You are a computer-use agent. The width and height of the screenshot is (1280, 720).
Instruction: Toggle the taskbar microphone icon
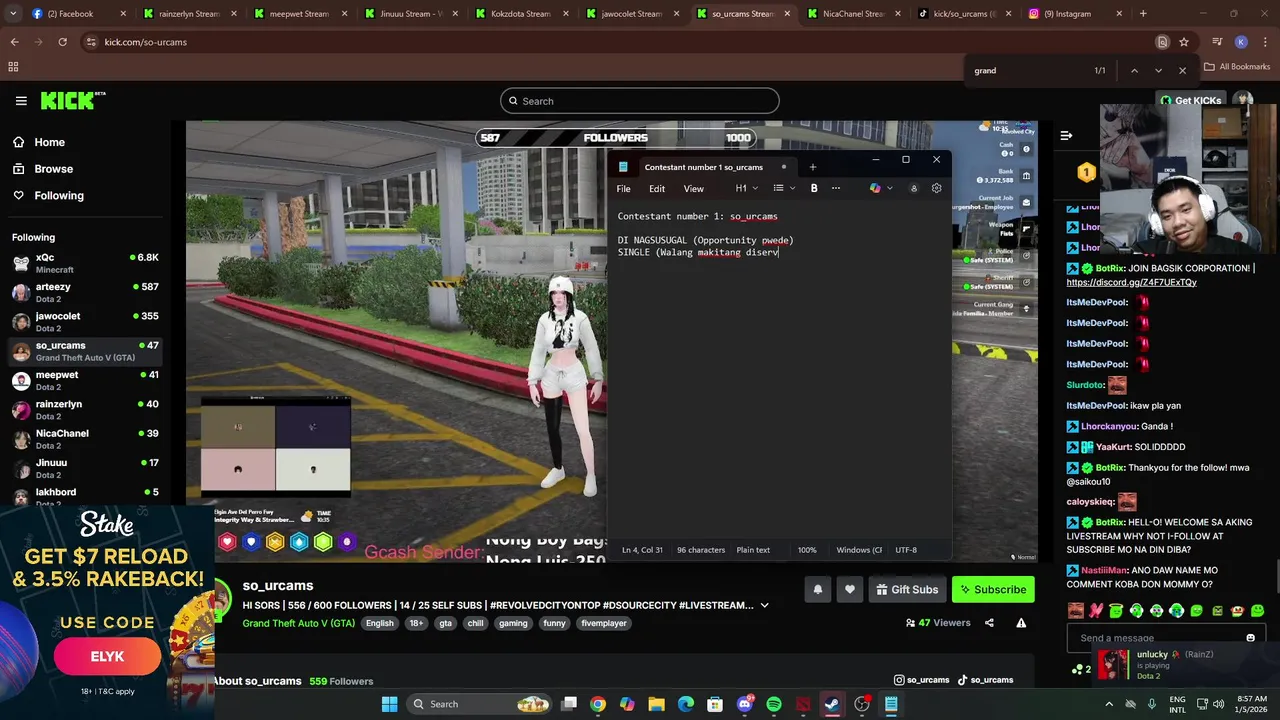1152,704
